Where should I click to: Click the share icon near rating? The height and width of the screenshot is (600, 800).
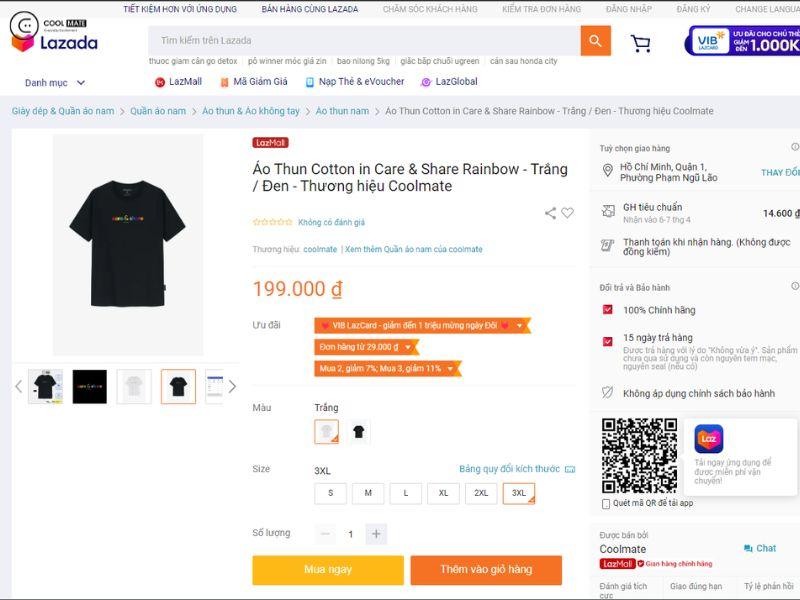[x=550, y=213]
